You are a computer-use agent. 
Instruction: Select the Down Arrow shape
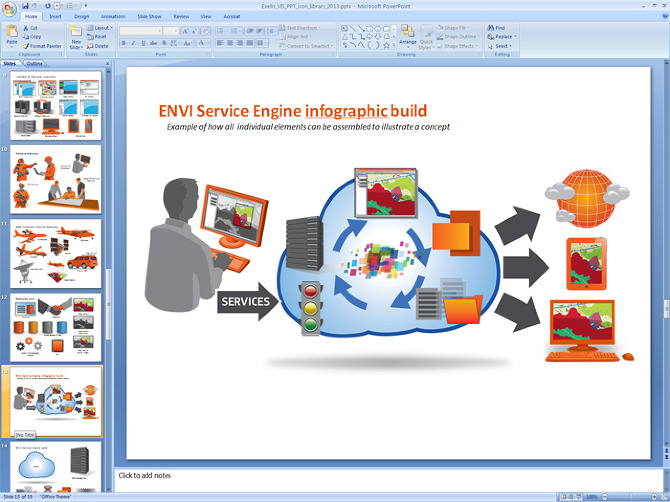378,37
